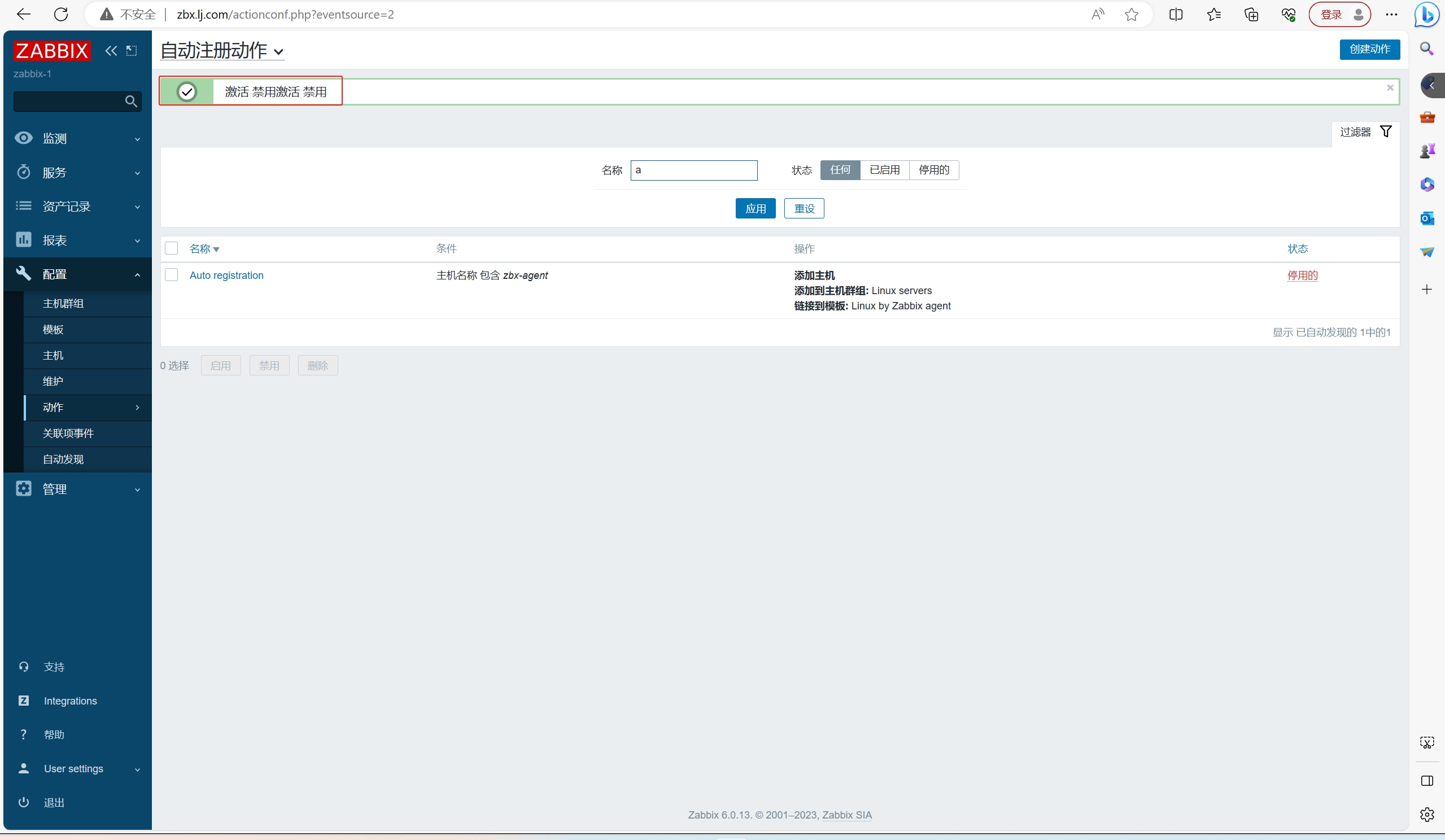Click the 名称 filter input field
Image resolution: width=1445 pixels, height=840 pixels.
(x=694, y=170)
